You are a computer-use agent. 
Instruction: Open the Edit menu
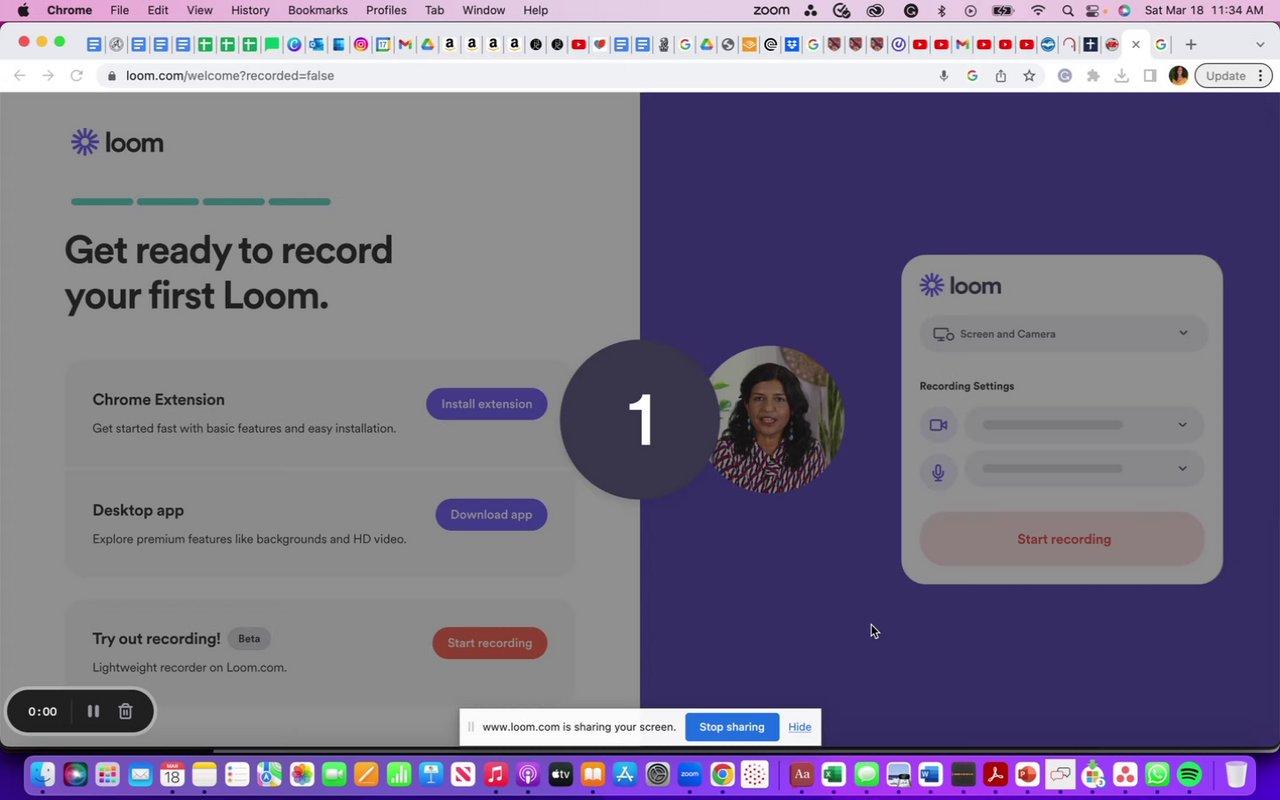tap(158, 10)
